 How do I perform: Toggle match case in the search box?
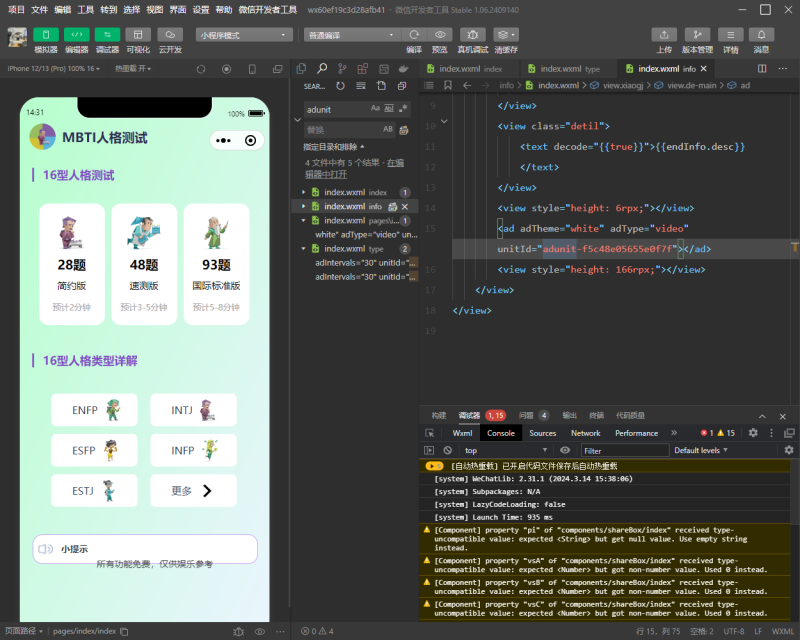point(376,108)
